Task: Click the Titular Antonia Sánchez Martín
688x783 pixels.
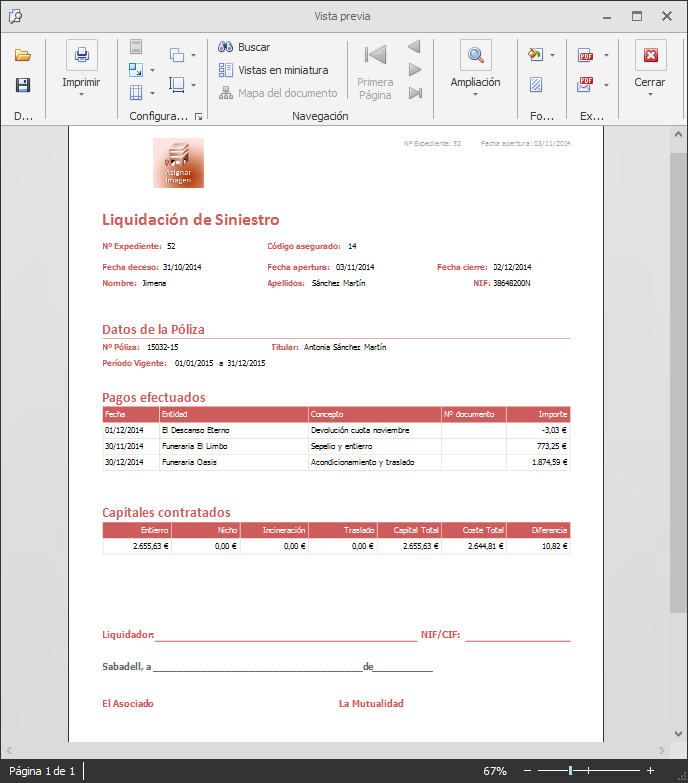Action: [345, 347]
